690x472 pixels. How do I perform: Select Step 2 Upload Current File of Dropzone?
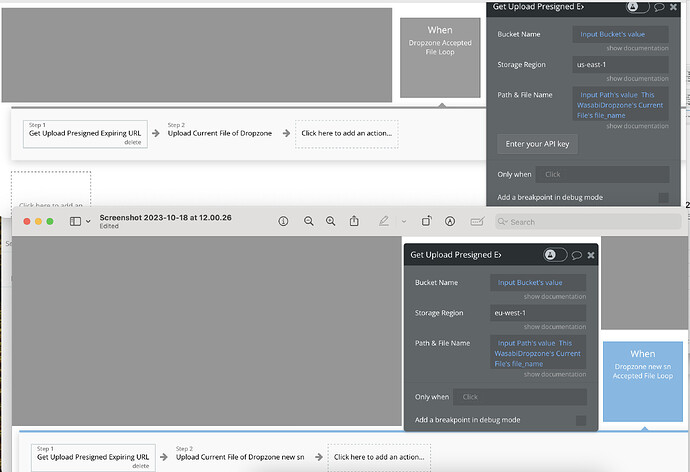pos(220,133)
